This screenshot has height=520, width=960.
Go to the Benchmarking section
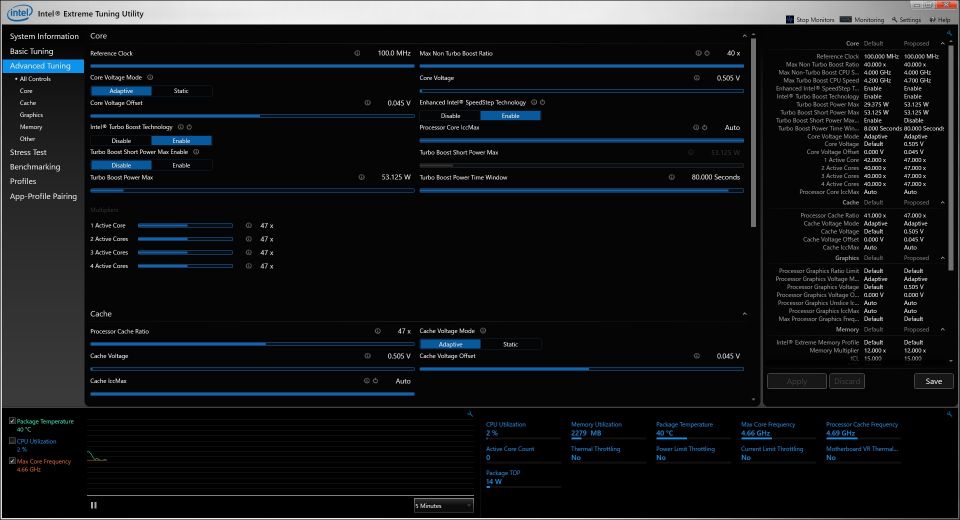tap(35, 167)
